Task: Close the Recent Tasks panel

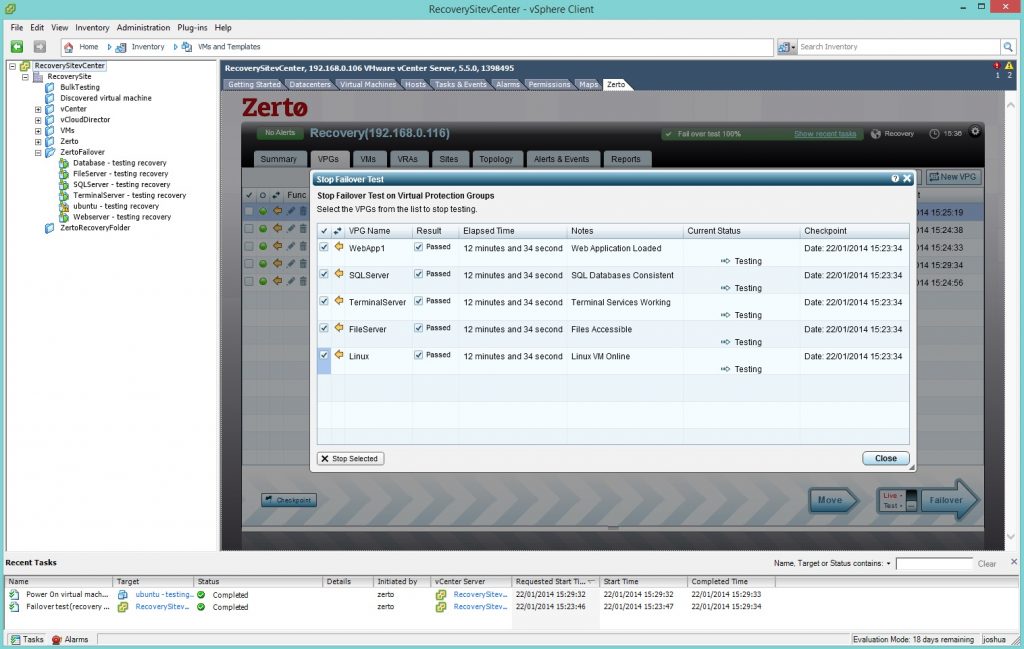Action: click(1014, 562)
